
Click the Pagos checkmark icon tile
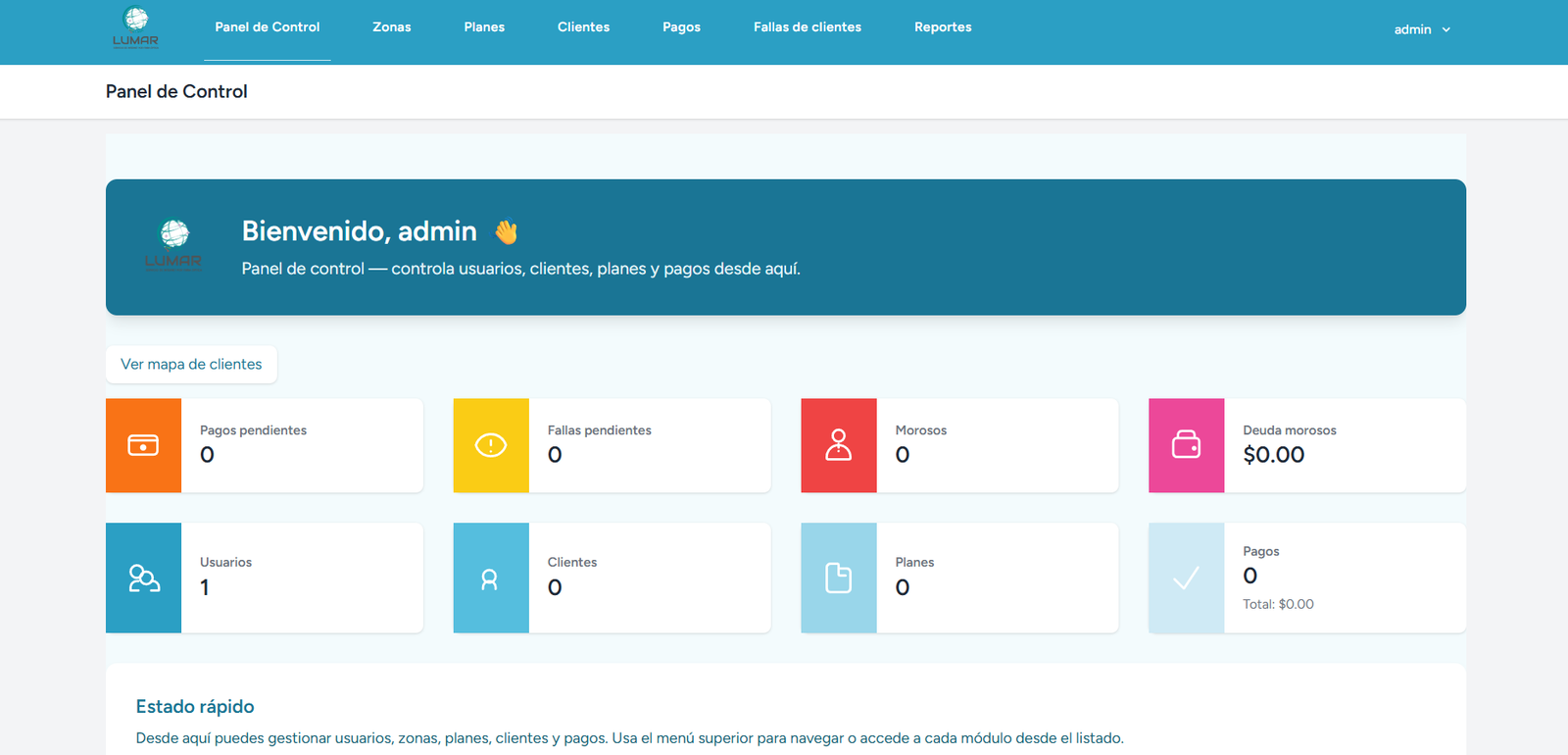click(1187, 578)
